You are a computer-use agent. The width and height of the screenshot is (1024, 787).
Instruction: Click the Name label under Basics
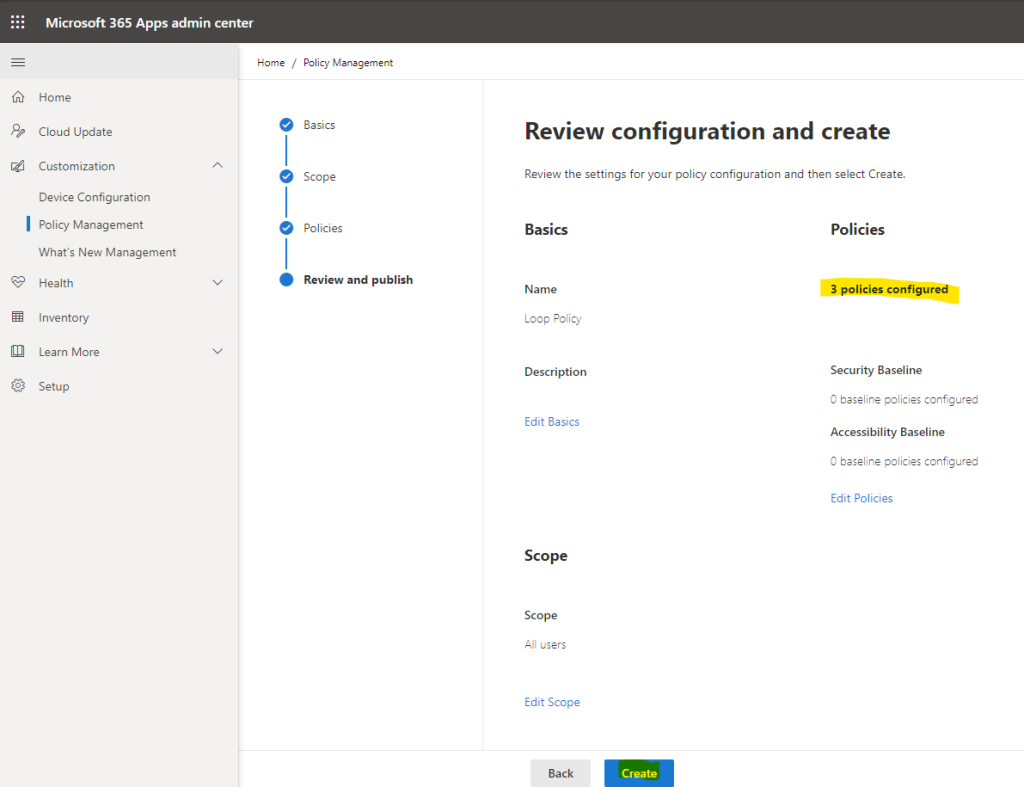tap(541, 289)
